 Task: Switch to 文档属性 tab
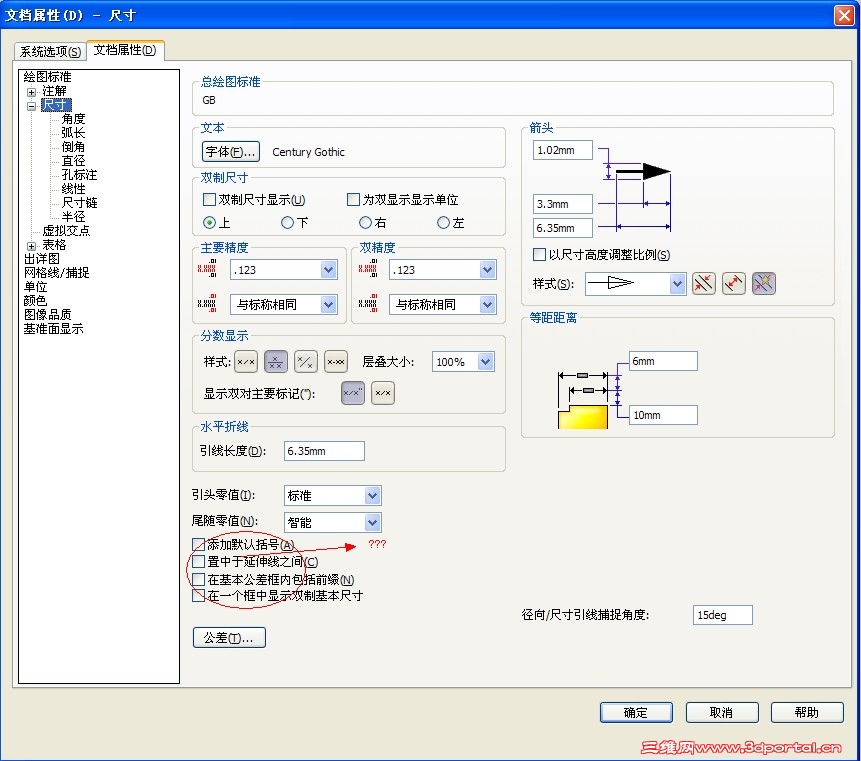(125, 50)
